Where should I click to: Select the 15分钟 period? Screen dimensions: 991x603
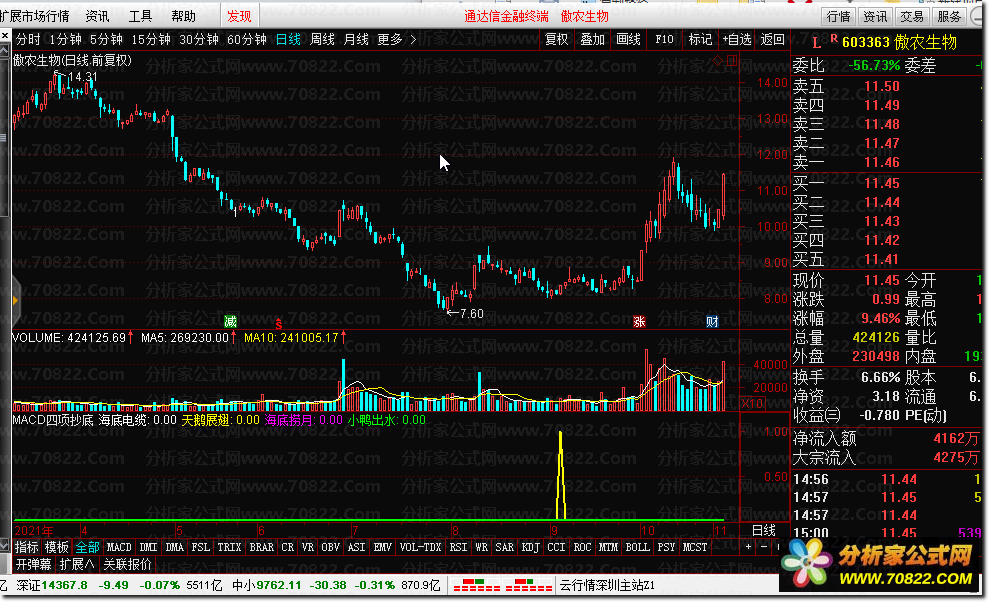150,39
